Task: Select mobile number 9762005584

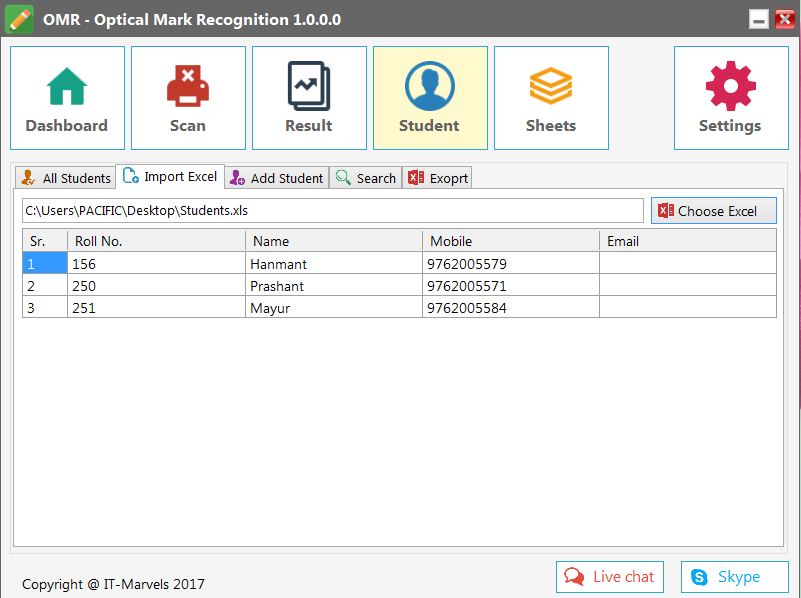Action: pos(511,307)
